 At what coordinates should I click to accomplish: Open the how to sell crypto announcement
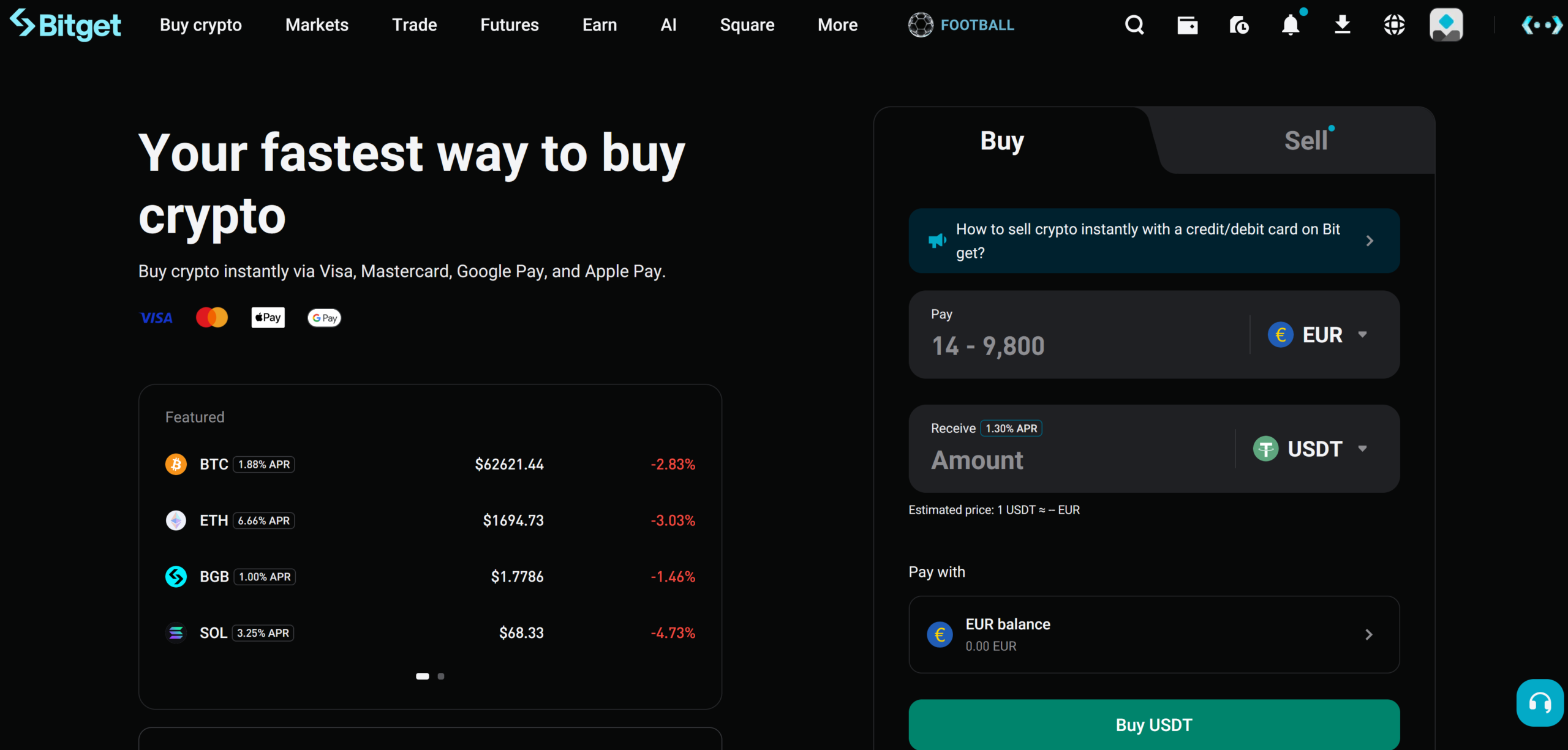(1154, 241)
